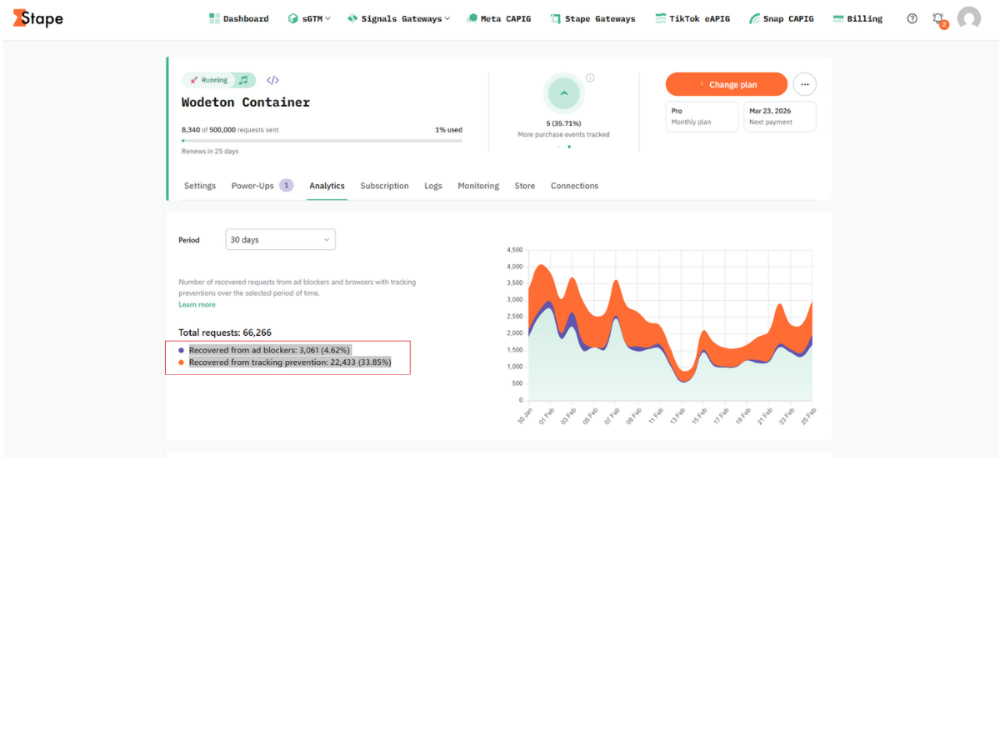
Task: Click Renews in 25 days text
Action: 210,151
